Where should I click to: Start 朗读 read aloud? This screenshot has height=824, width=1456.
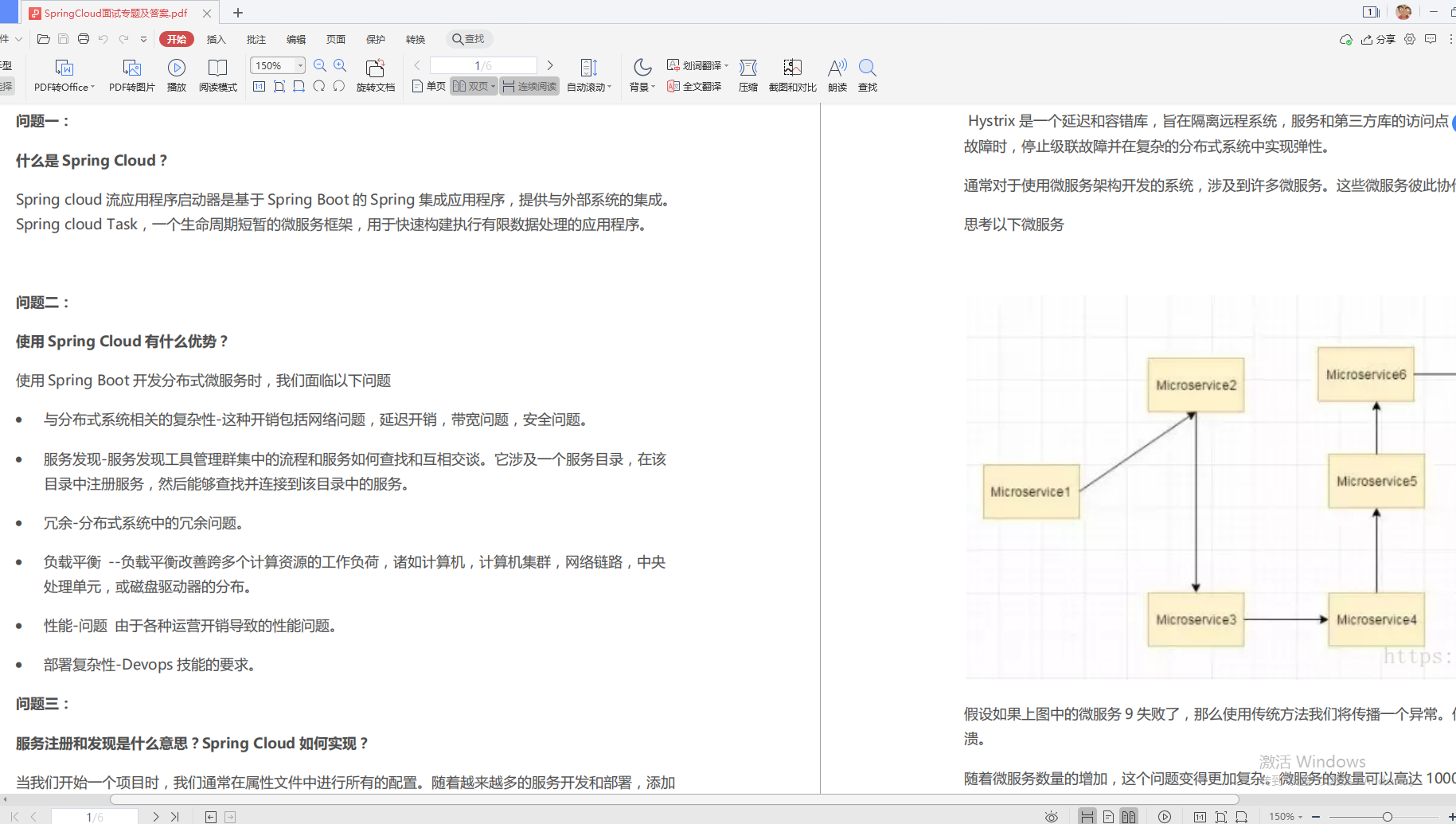coord(837,76)
